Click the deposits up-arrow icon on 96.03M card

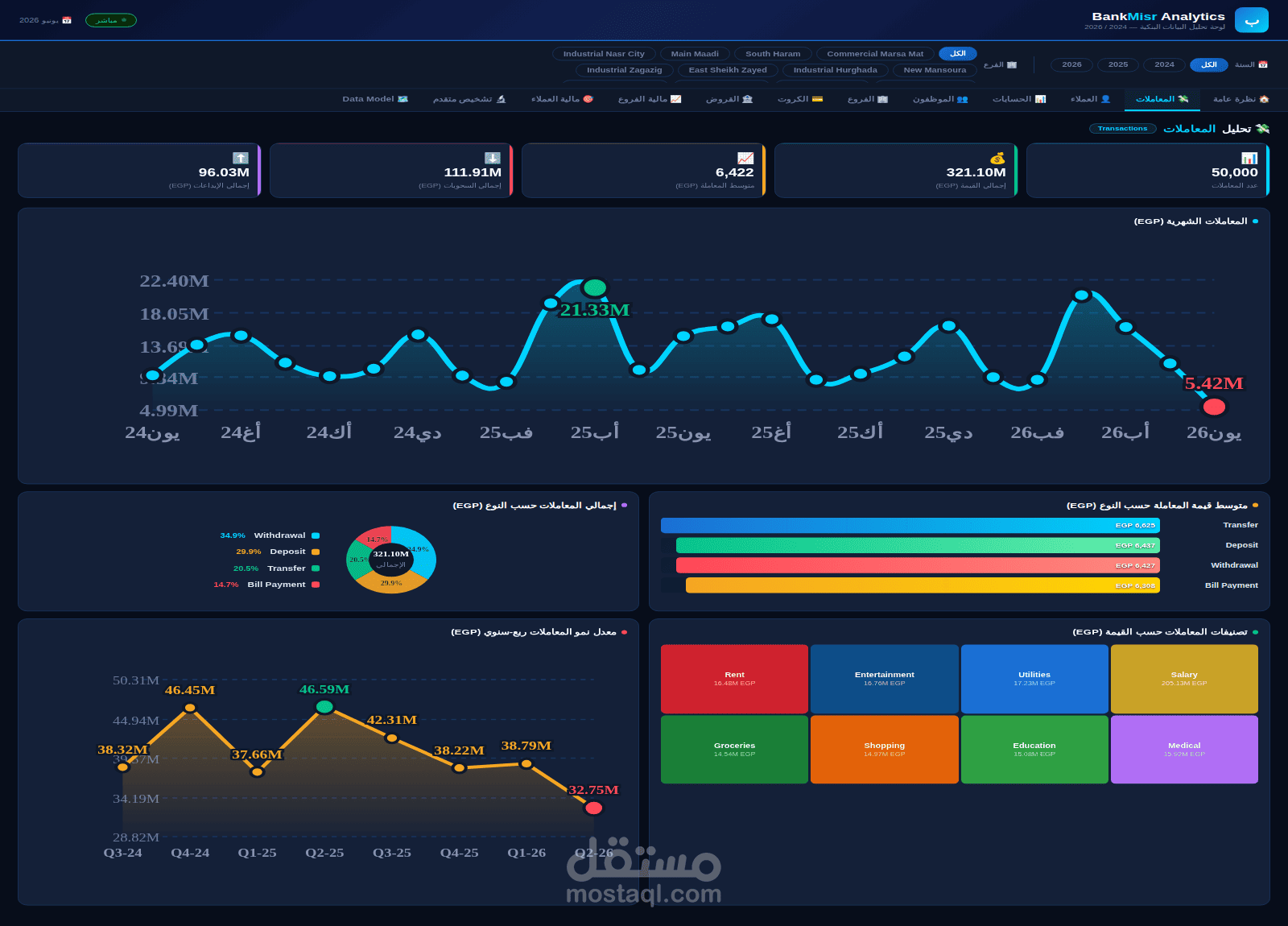pos(241,158)
